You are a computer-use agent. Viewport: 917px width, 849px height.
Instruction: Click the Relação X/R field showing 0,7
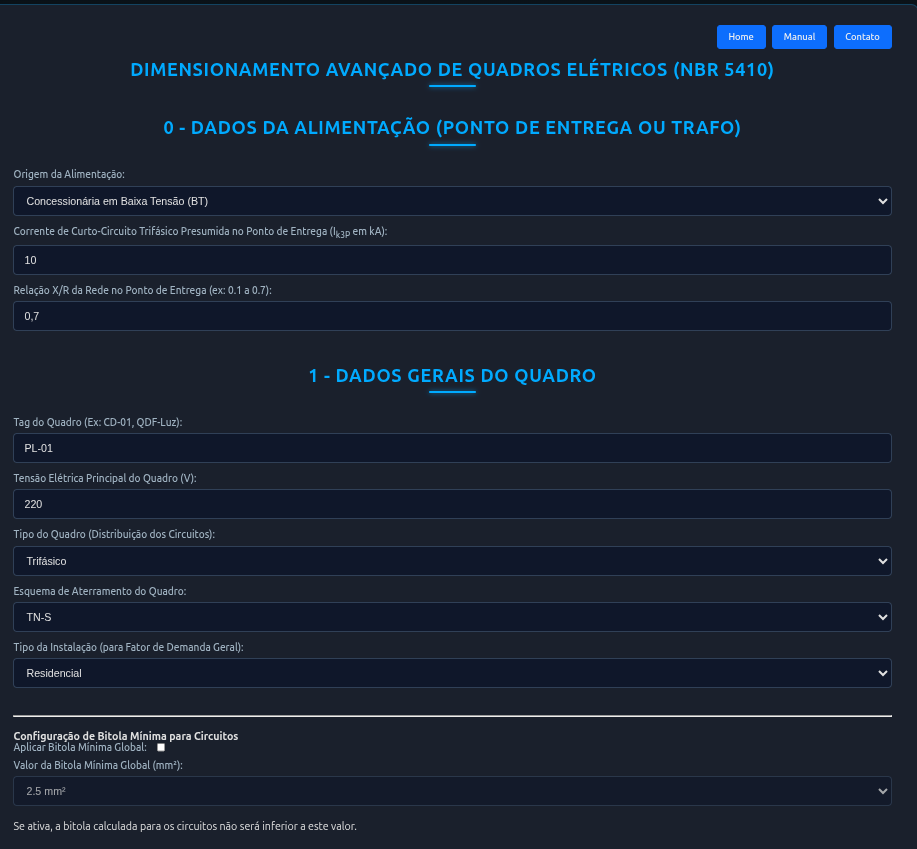[x=452, y=315]
